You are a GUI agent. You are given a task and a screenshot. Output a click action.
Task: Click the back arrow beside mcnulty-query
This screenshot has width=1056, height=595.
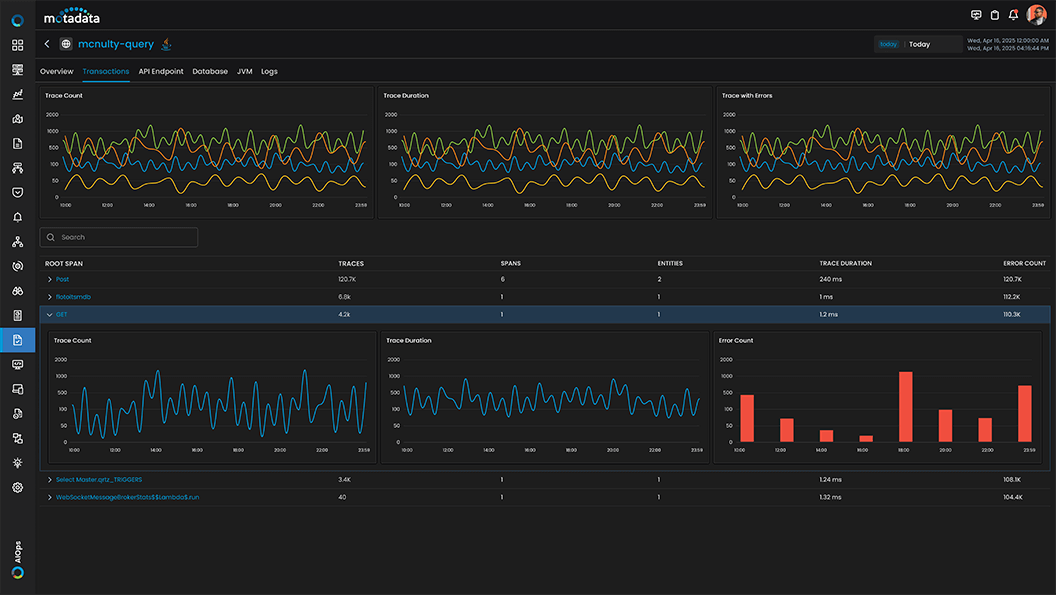(46, 43)
